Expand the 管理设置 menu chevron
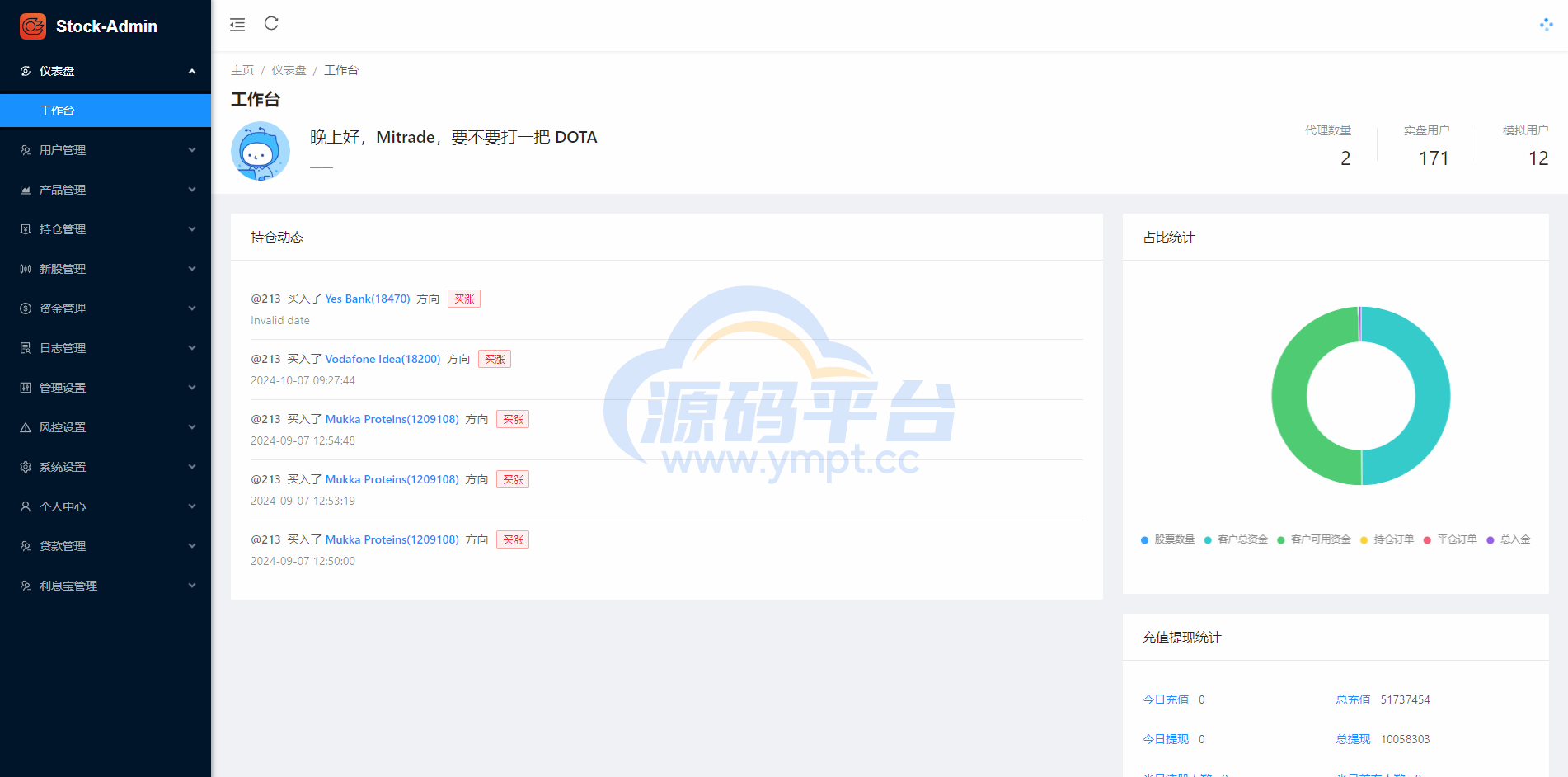Image resolution: width=1568 pixels, height=777 pixels. coord(192,388)
